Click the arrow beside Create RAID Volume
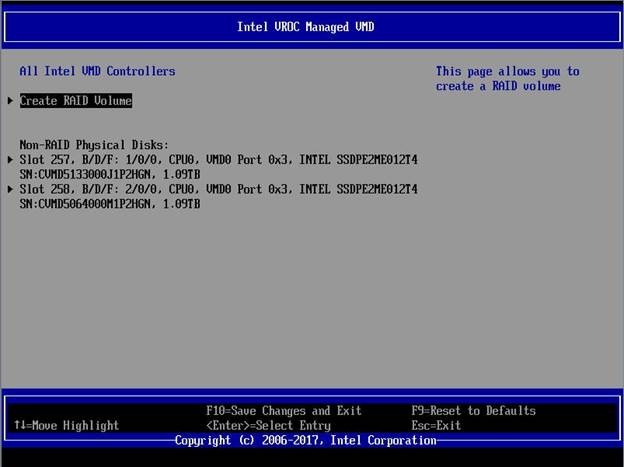This screenshot has height=467, width=624. point(11,101)
